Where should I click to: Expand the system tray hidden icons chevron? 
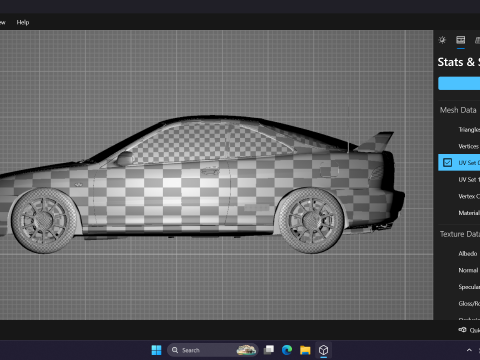point(469,350)
